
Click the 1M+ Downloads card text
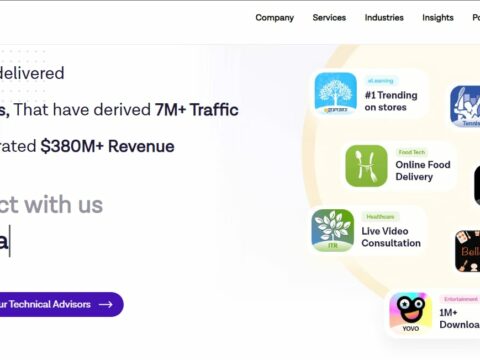tap(460, 318)
